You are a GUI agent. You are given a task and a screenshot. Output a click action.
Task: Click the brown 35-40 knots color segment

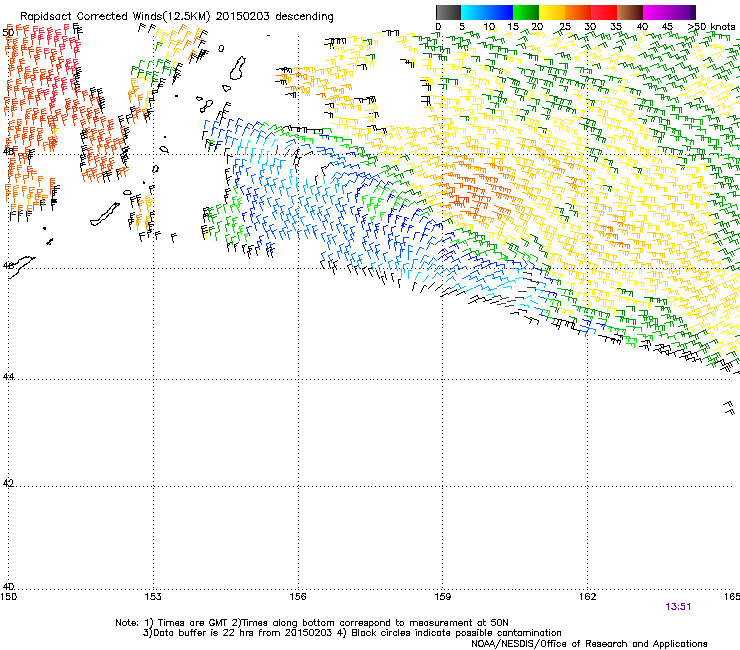[630, 12]
